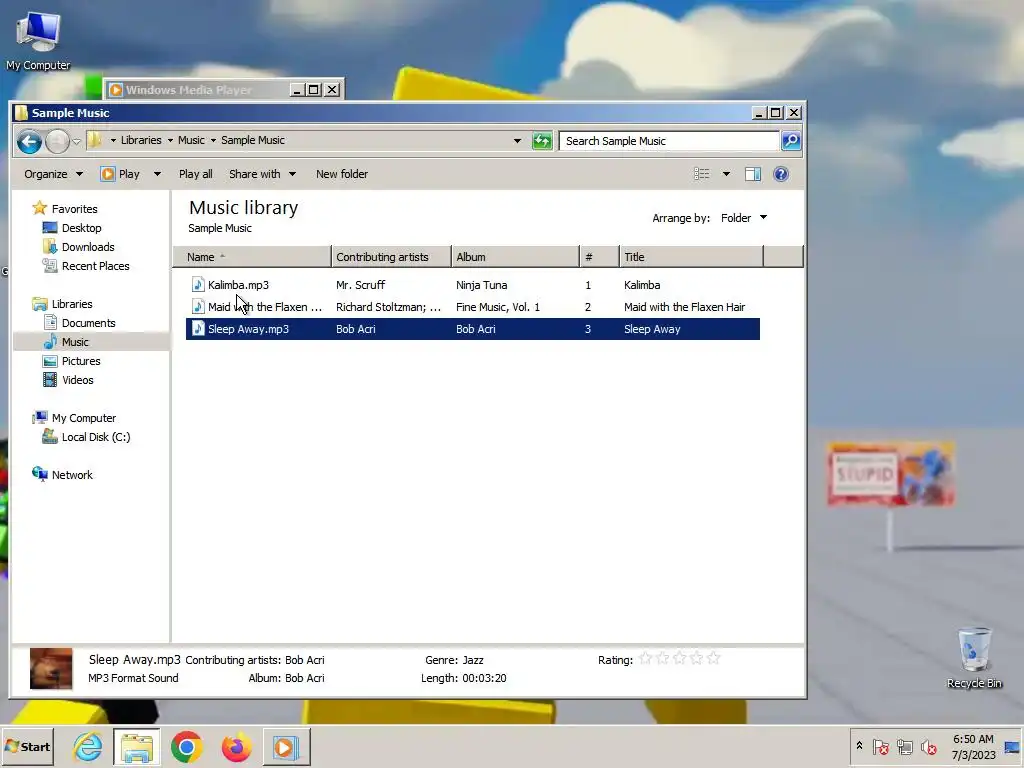1024x768 pixels.
Task: Open the Pictures library
Action: [x=81, y=360]
